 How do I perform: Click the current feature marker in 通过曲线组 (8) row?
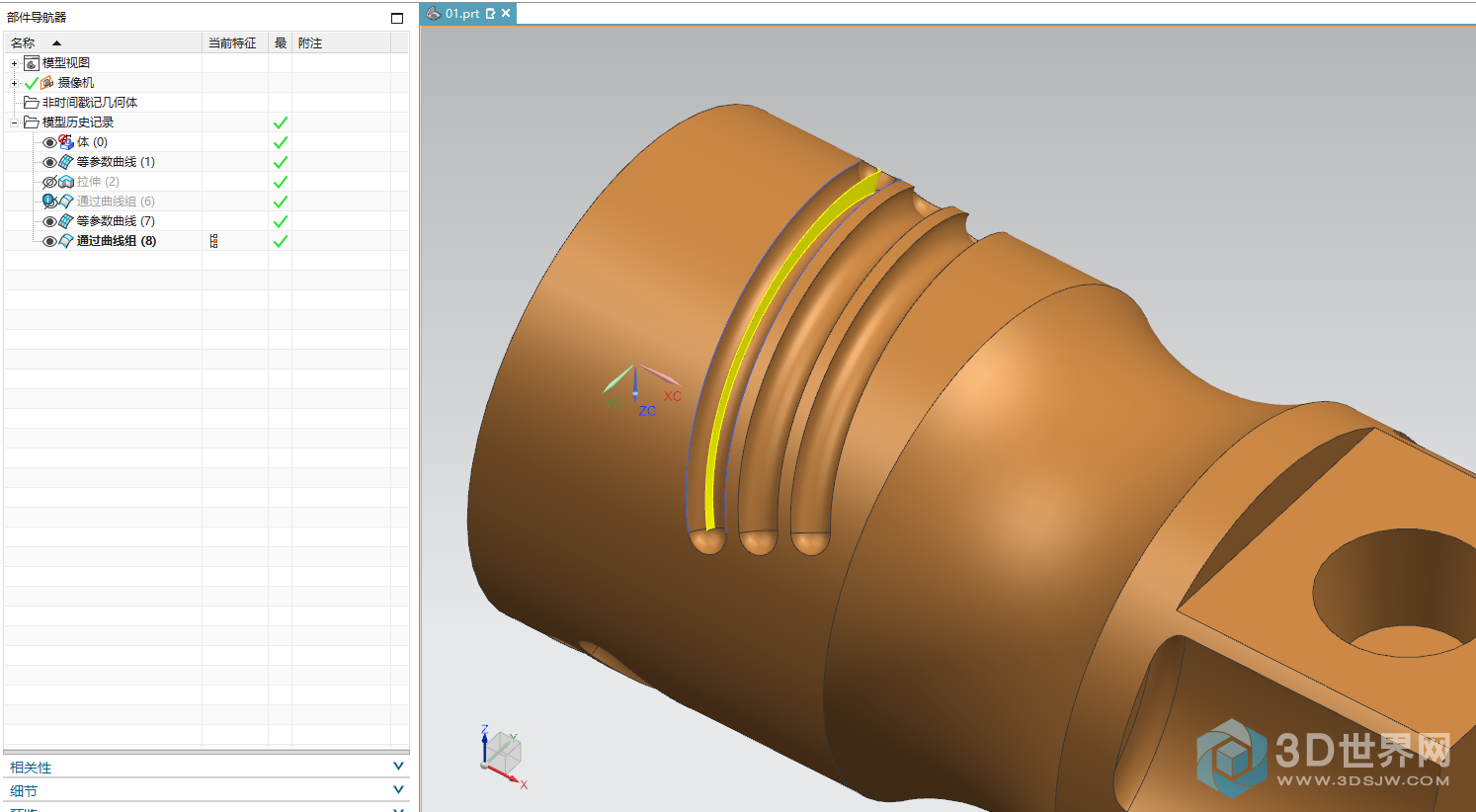[214, 241]
